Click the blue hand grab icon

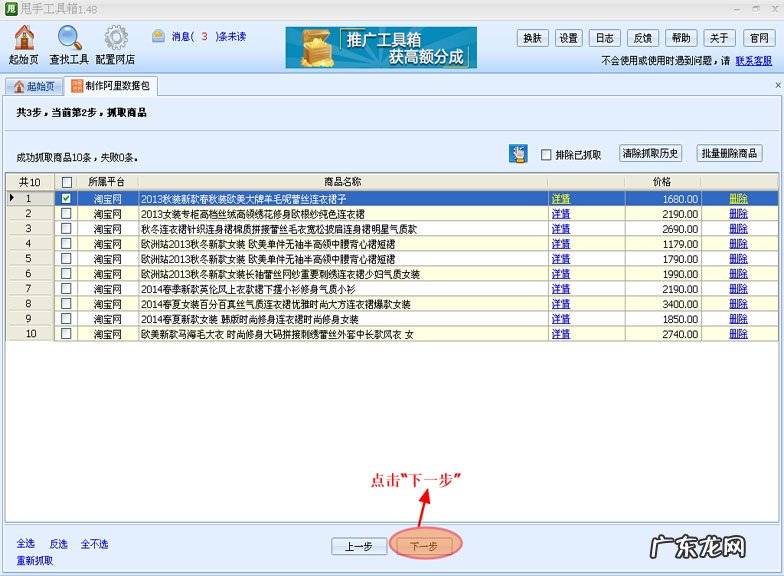click(518, 154)
